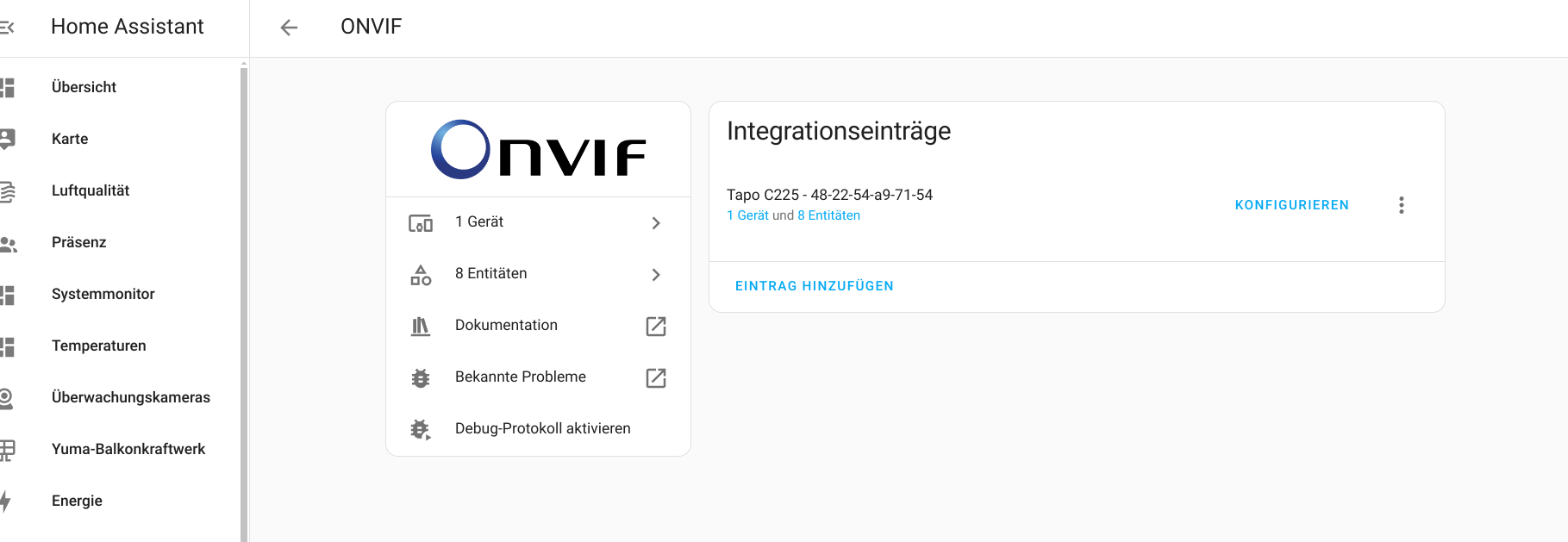Viewport: 1568px width, 542px height.
Task: Click the external link icon beside Dokumentation
Action: pos(656,326)
